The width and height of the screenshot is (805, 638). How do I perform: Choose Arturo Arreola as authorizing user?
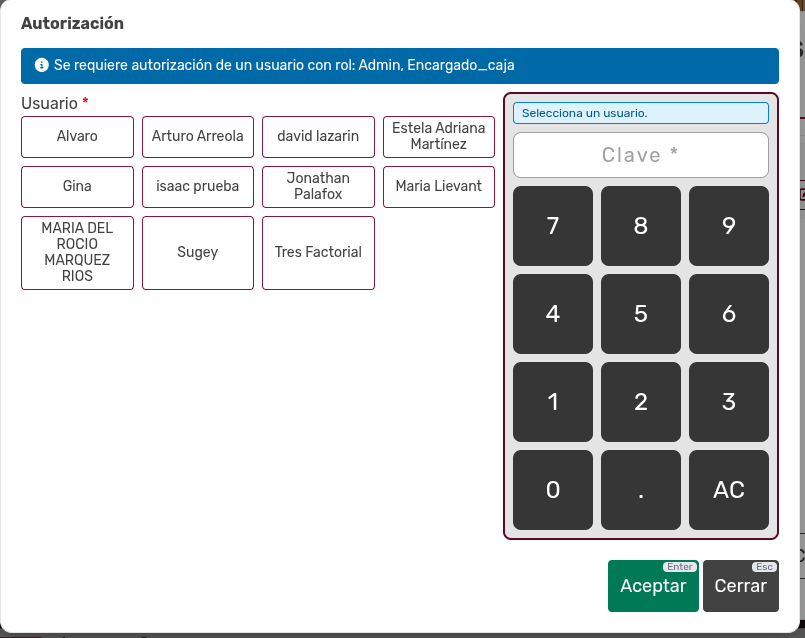click(x=198, y=137)
